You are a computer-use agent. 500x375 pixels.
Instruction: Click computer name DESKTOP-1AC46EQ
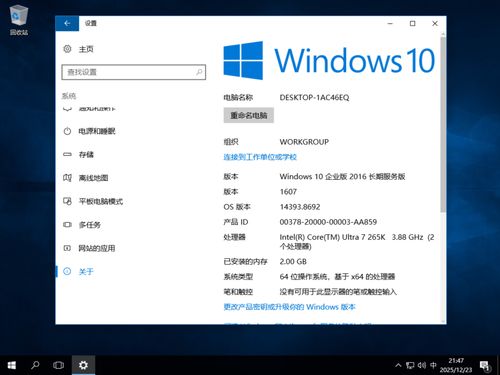pos(314,97)
